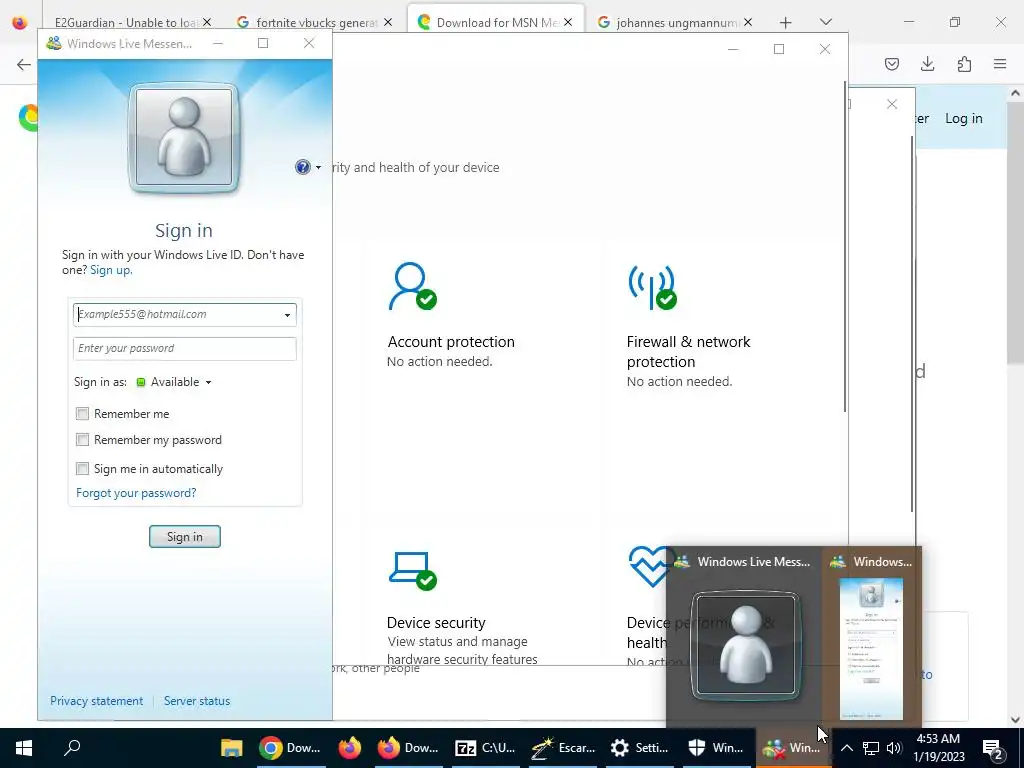Open Account protection icon in Windows Security

(x=413, y=286)
